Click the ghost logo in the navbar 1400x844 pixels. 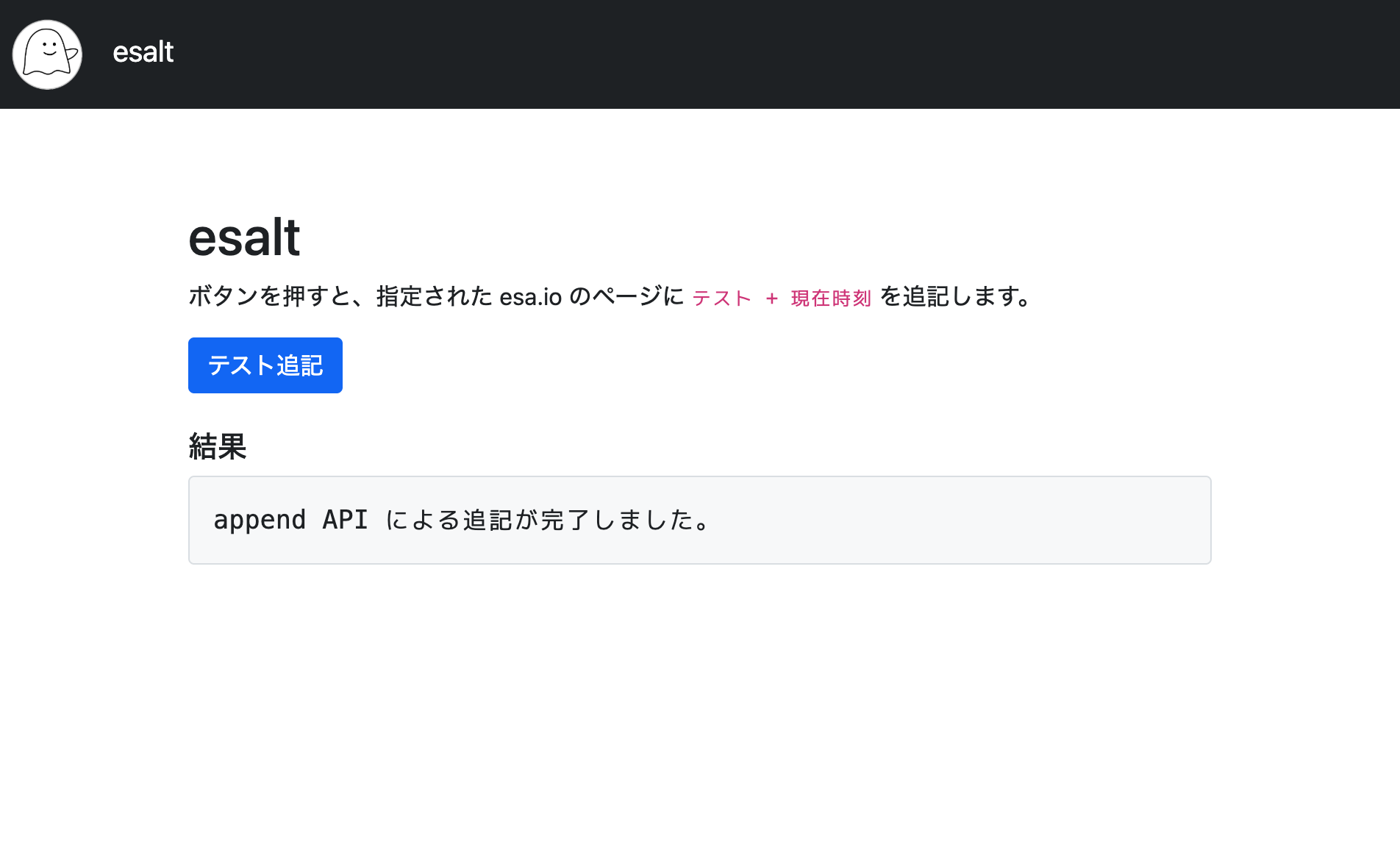tap(47, 54)
